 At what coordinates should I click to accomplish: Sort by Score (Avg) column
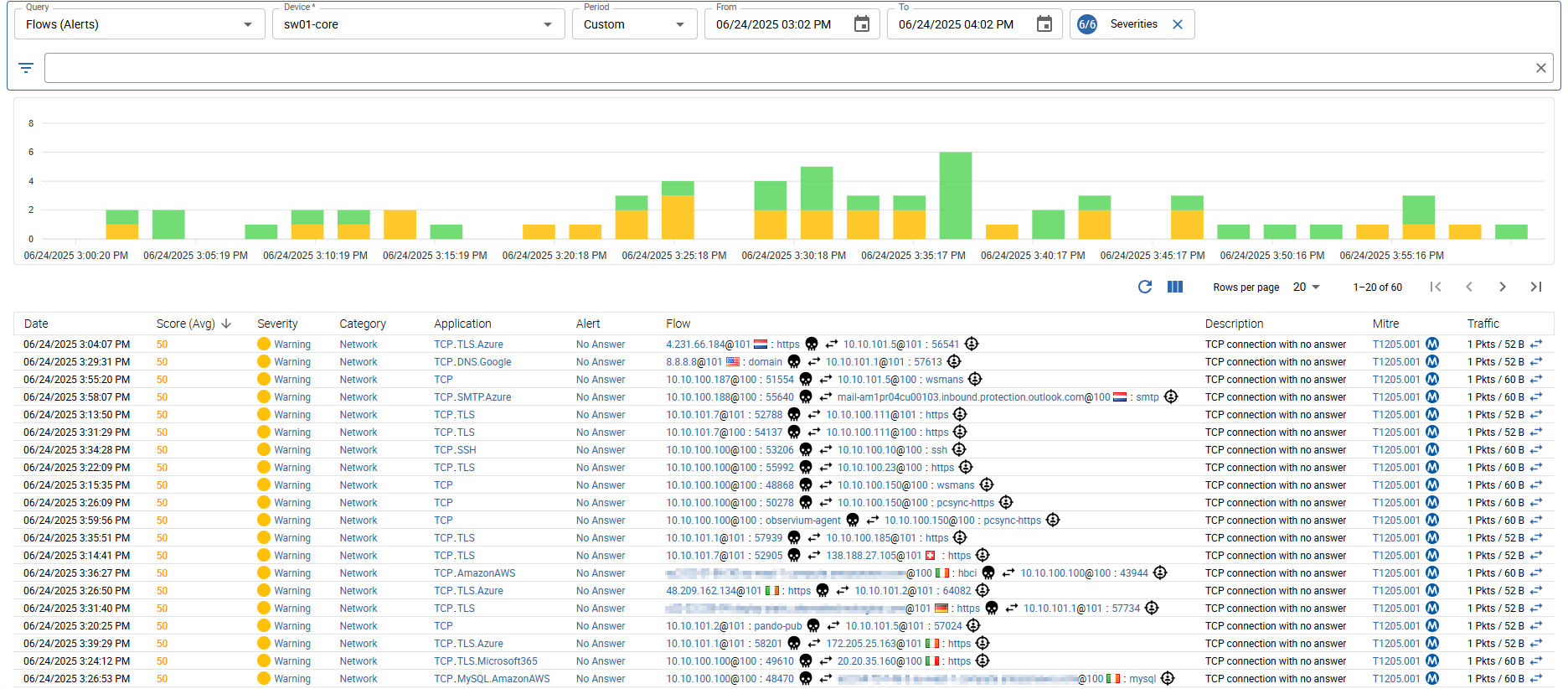tap(186, 324)
